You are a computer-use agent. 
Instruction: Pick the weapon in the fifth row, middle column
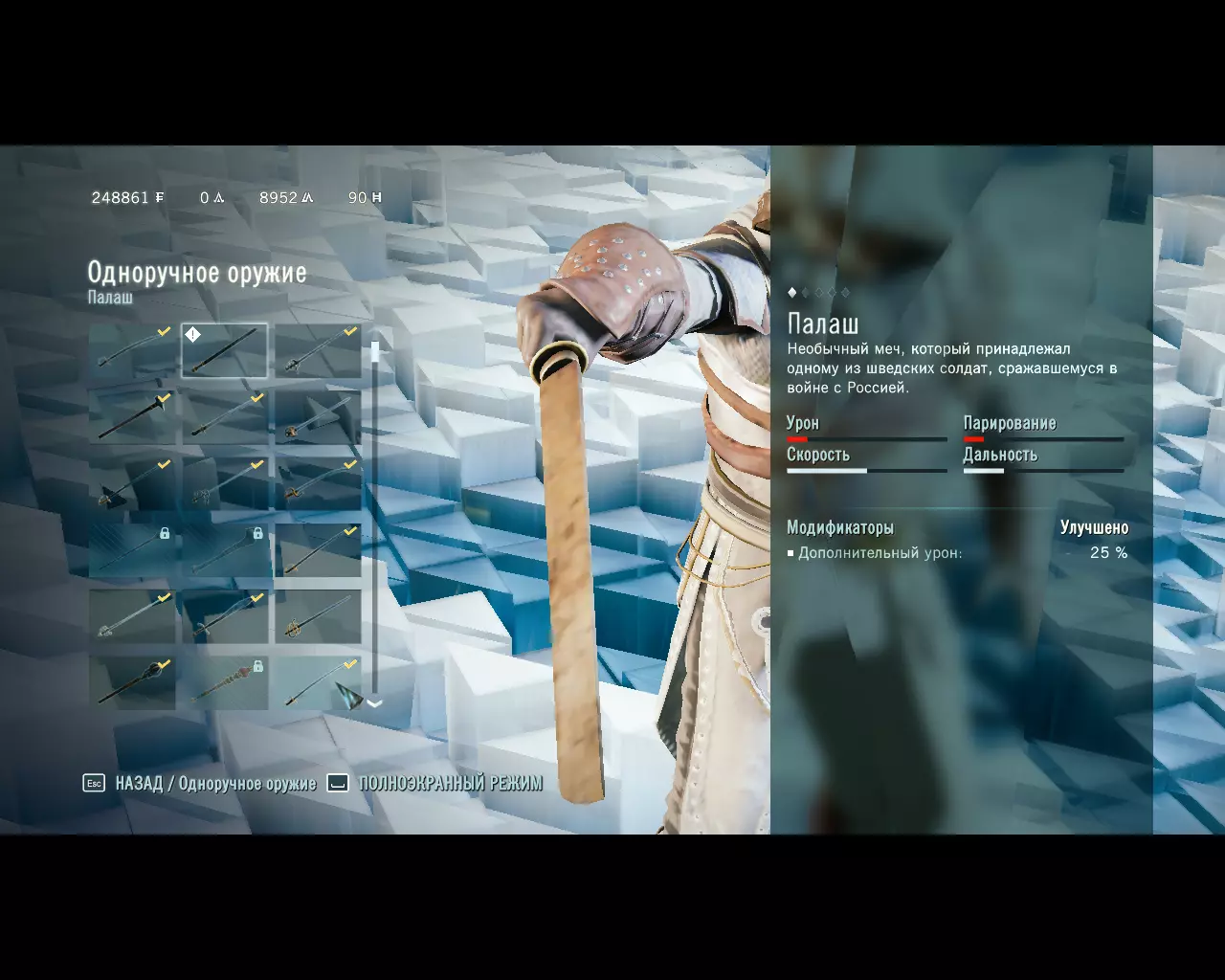pos(225,616)
